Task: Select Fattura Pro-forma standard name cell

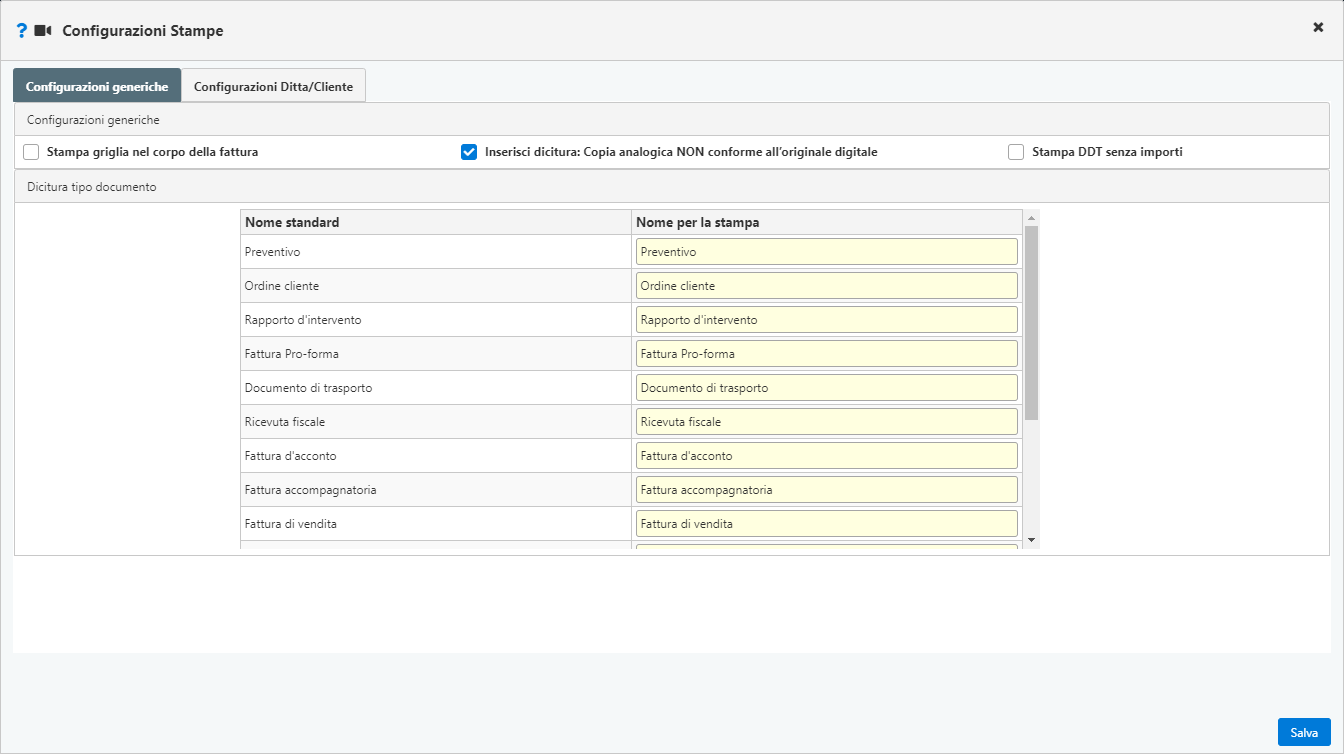Action: coord(436,354)
